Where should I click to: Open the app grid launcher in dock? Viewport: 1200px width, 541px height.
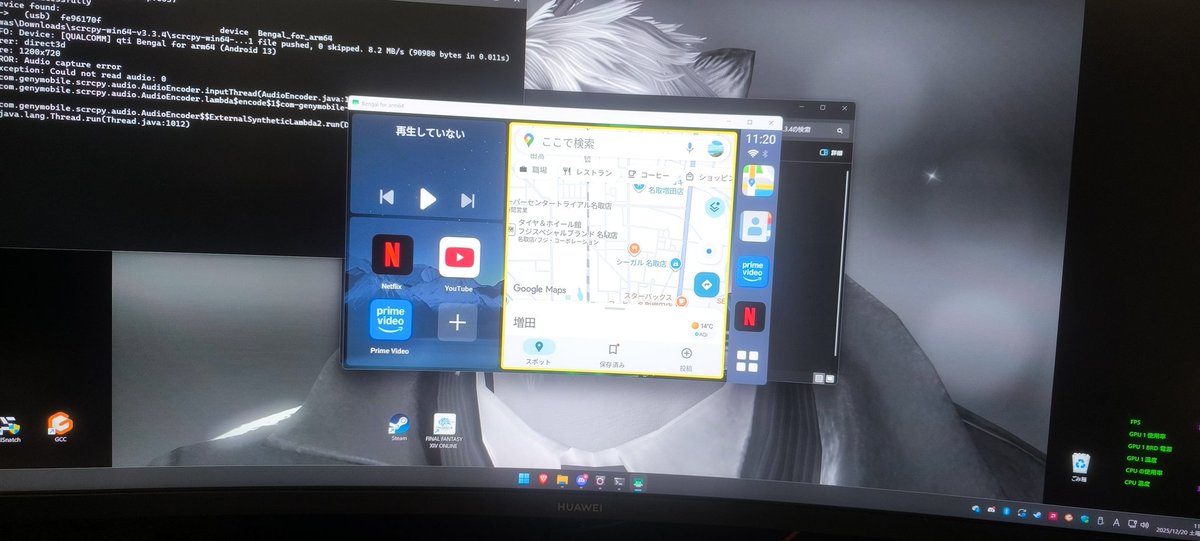pyautogui.click(x=747, y=362)
